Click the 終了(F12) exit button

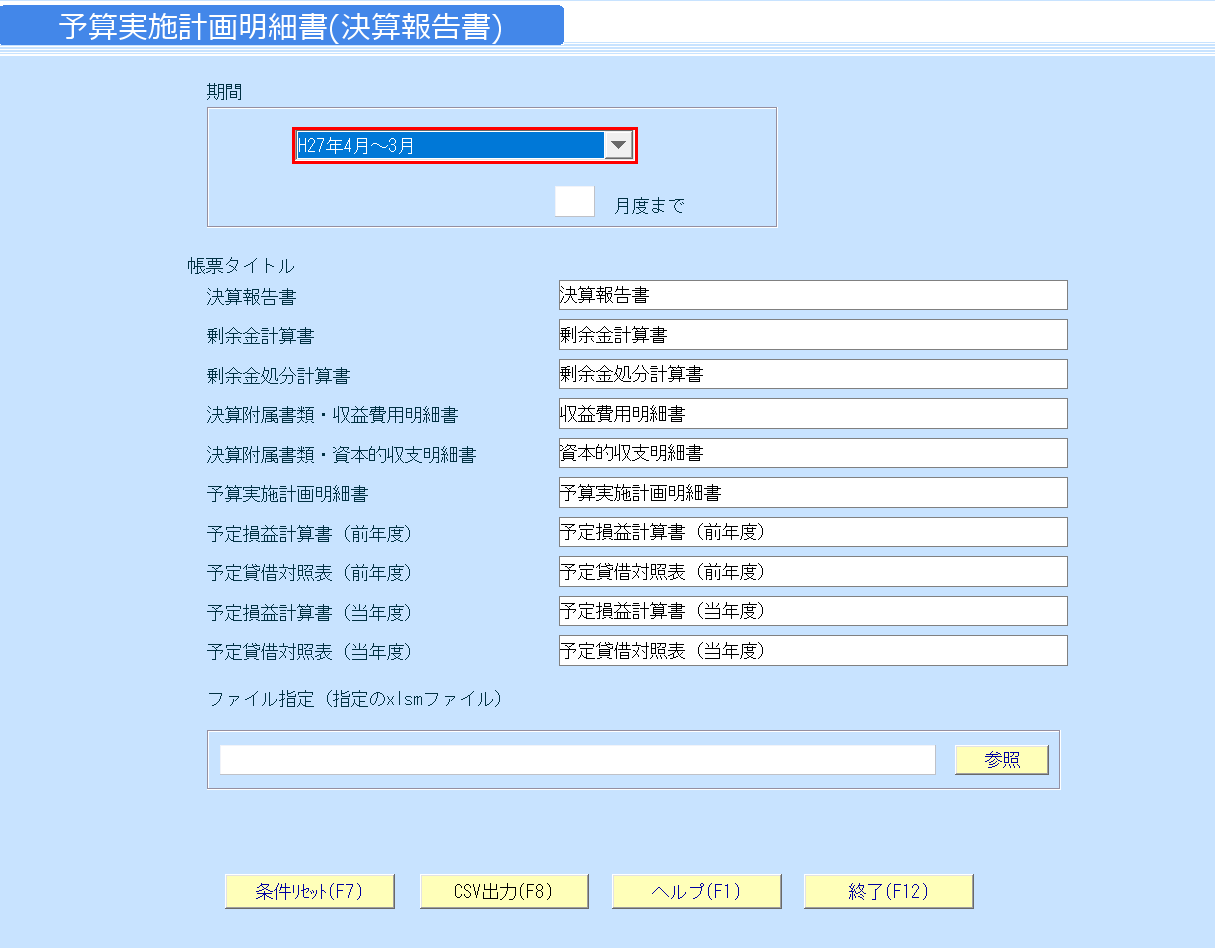888,891
